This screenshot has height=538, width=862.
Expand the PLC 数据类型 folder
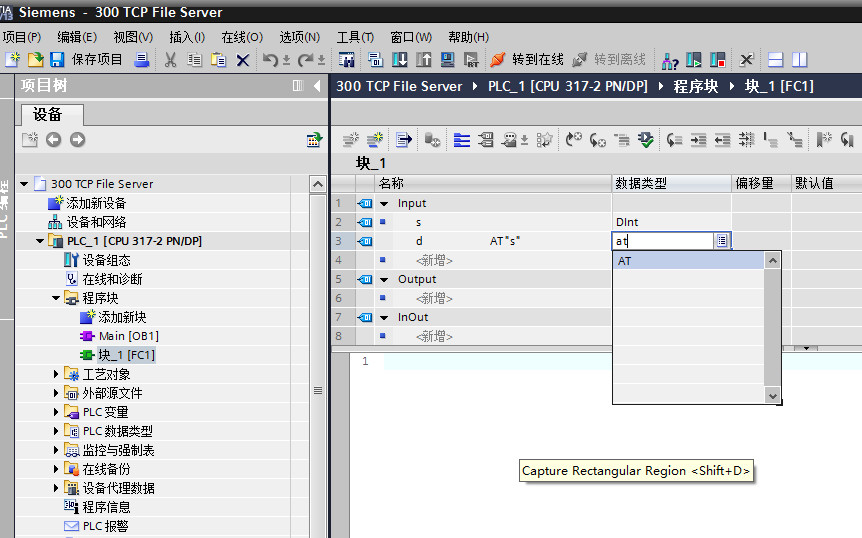coord(56,431)
